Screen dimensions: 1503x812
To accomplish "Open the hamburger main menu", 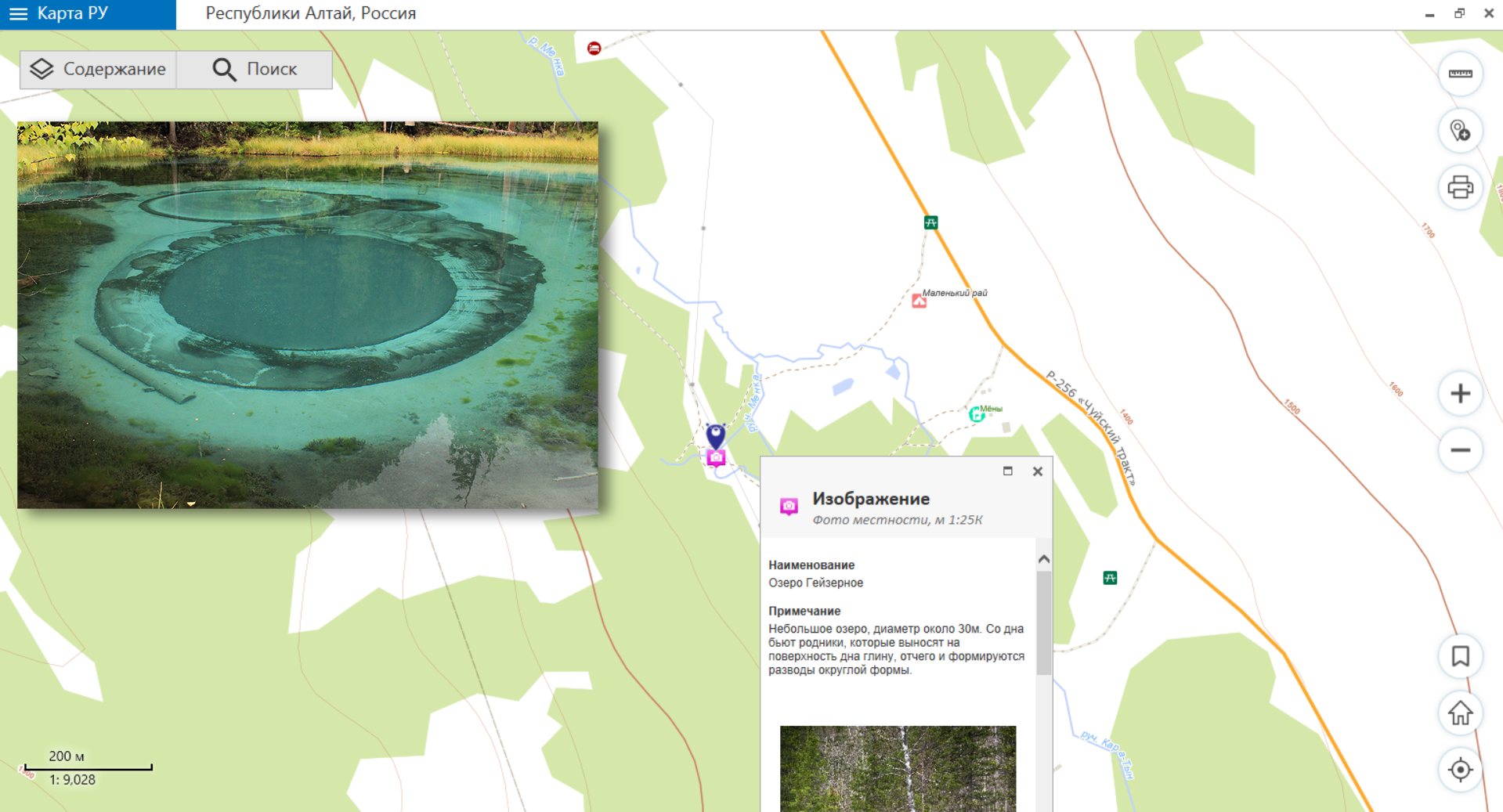I will tap(18, 14).
